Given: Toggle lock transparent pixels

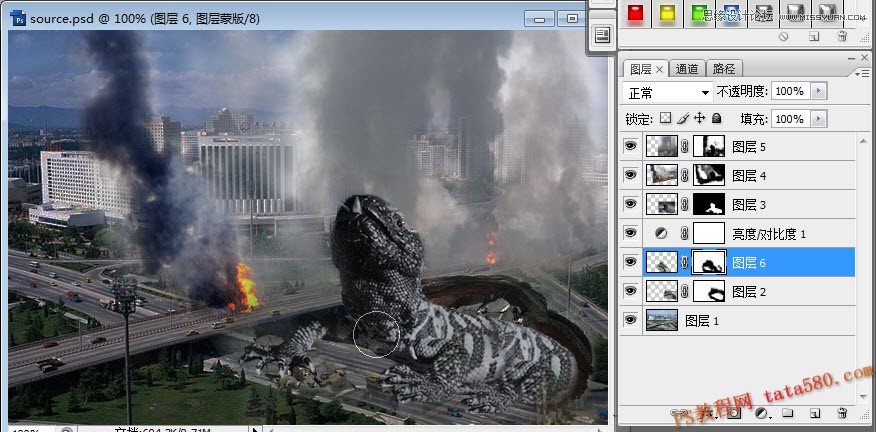Looking at the screenshot, I should click(x=665, y=118).
